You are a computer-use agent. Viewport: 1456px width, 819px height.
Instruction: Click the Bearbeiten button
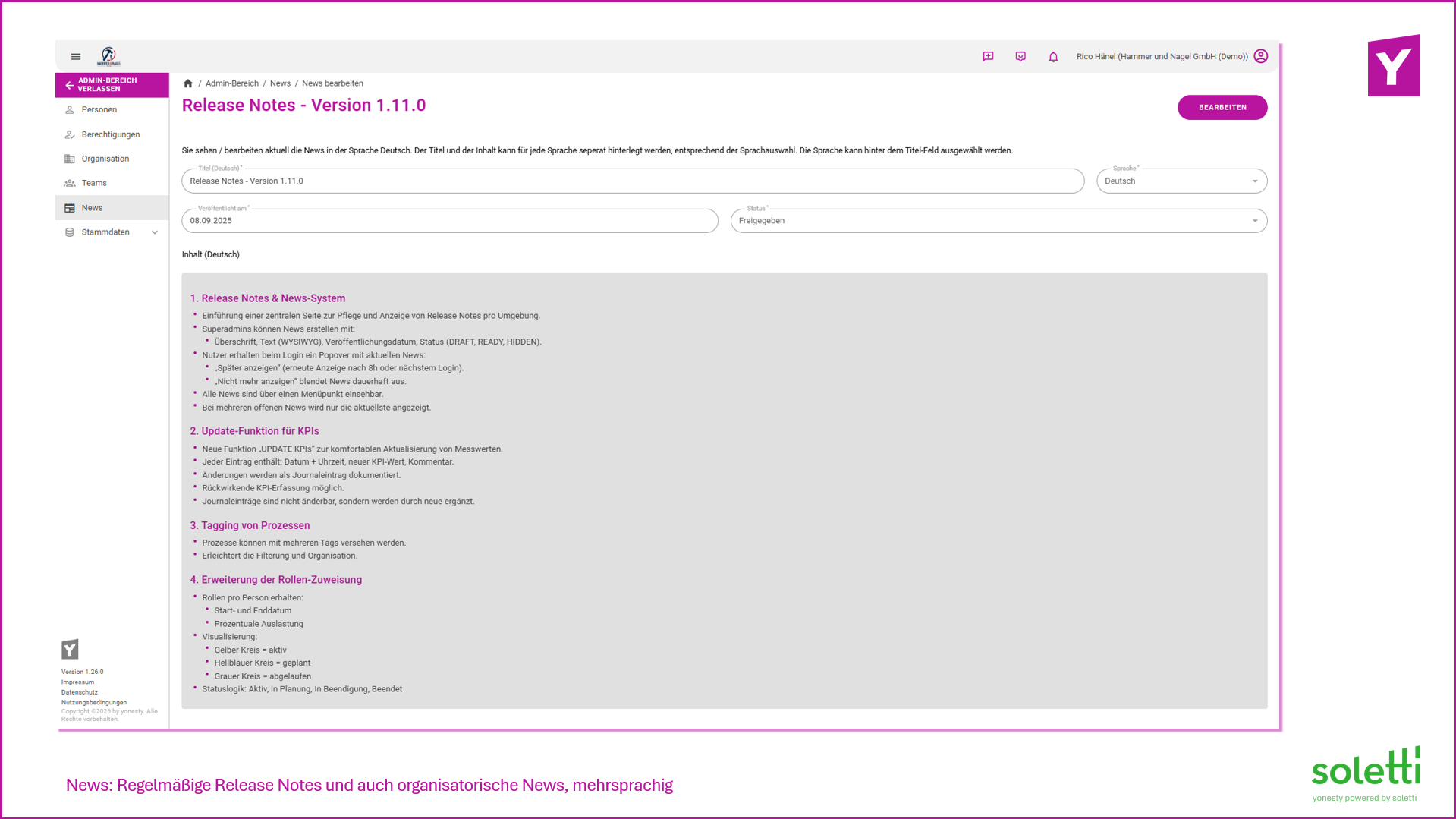(1222, 108)
